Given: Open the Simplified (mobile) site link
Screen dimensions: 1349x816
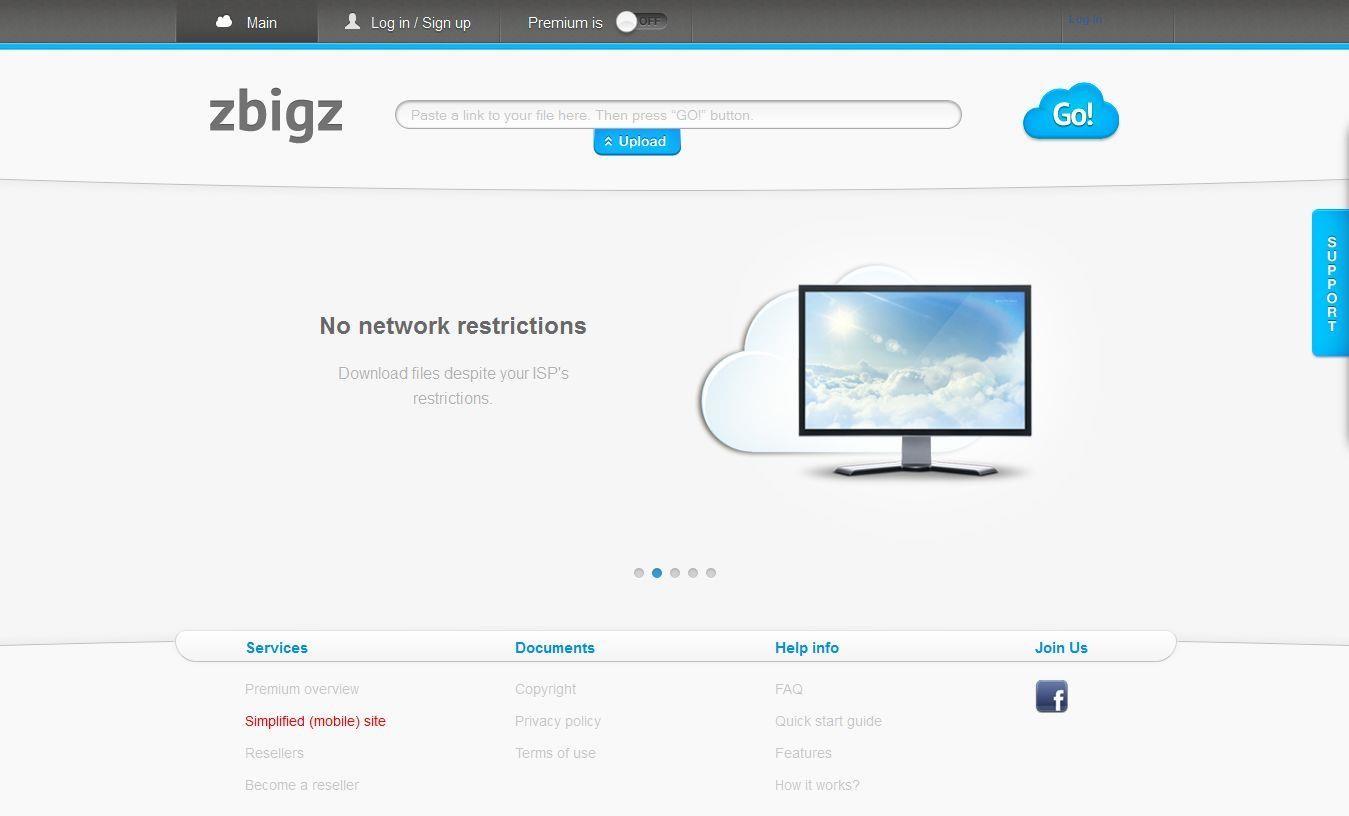Looking at the screenshot, I should (x=315, y=721).
